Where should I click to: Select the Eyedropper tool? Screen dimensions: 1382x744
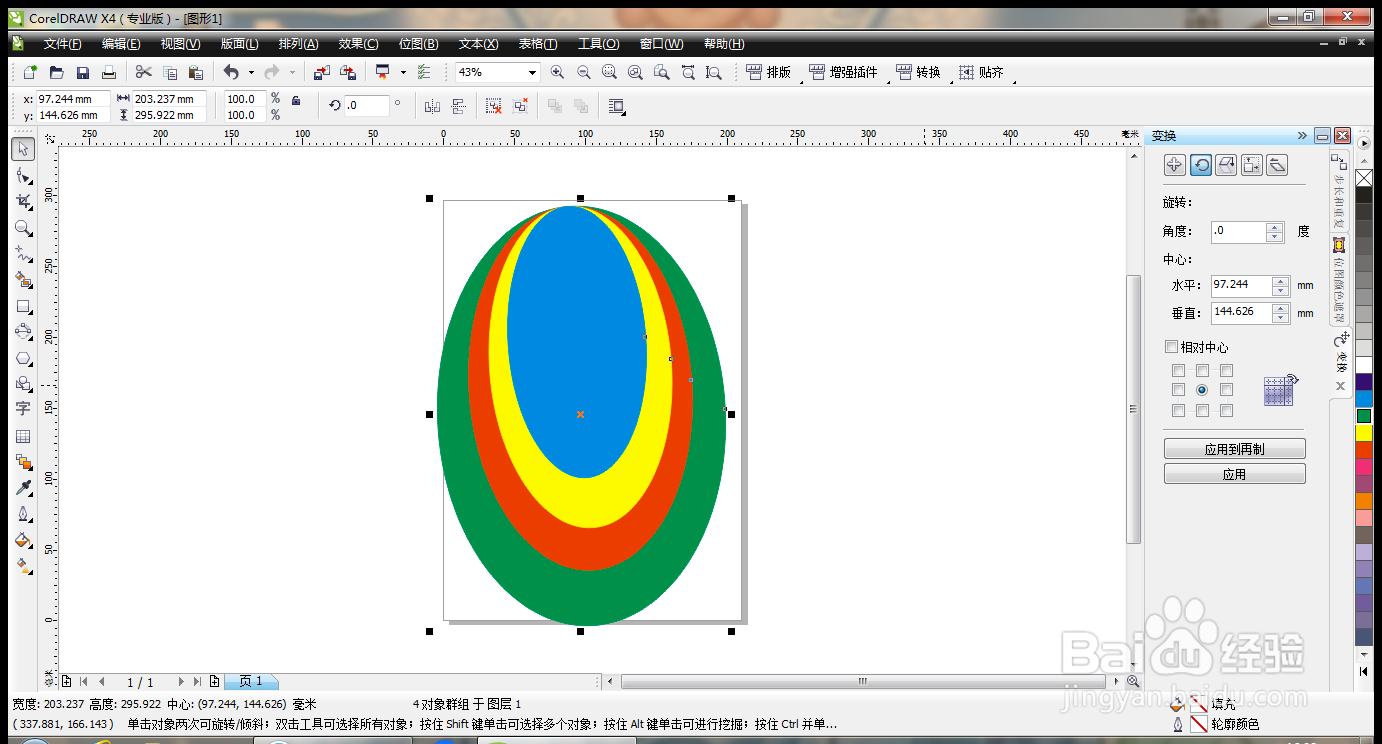(x=23, y=488)
